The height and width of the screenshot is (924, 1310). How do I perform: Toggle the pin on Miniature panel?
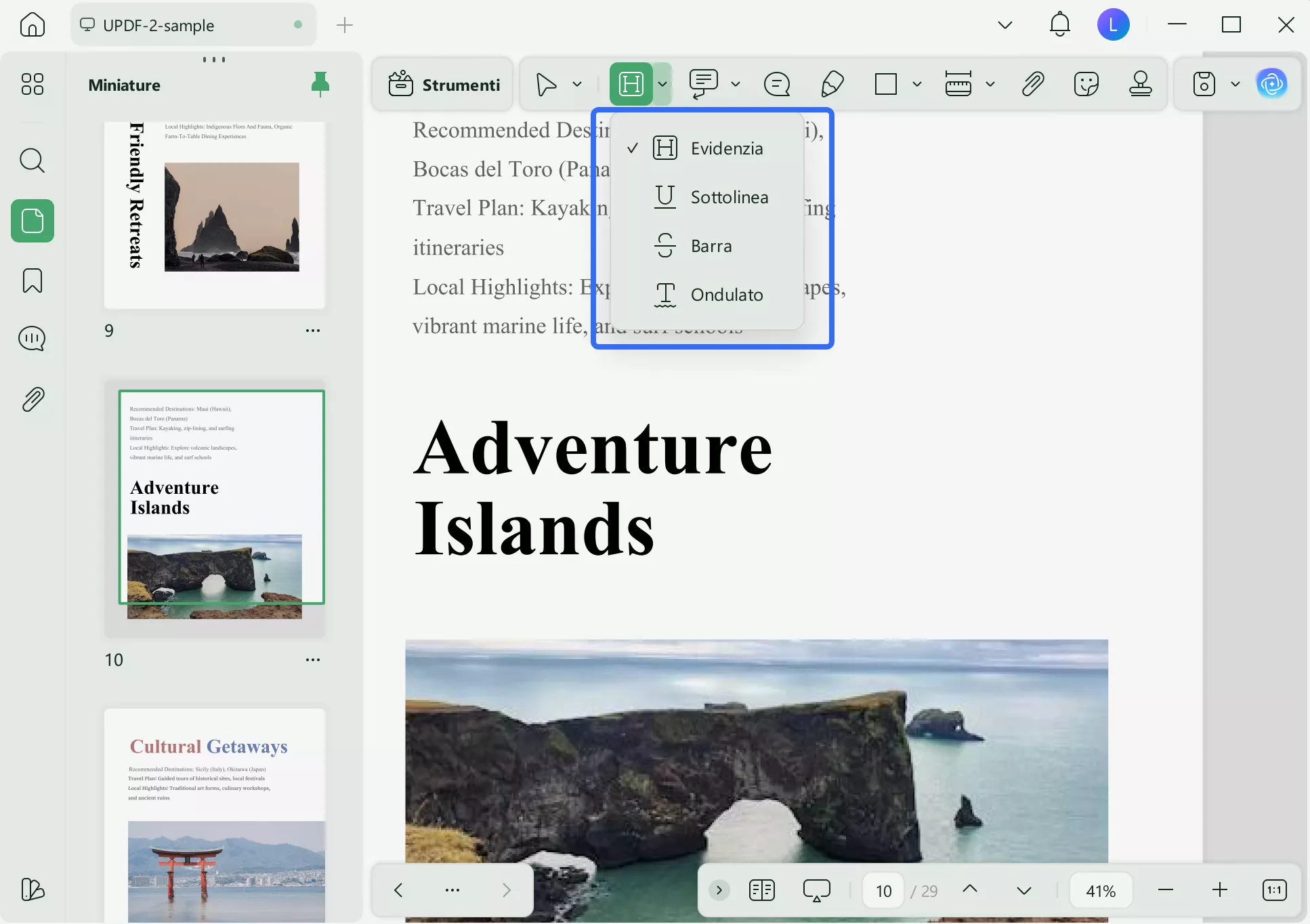click(320, 84)
